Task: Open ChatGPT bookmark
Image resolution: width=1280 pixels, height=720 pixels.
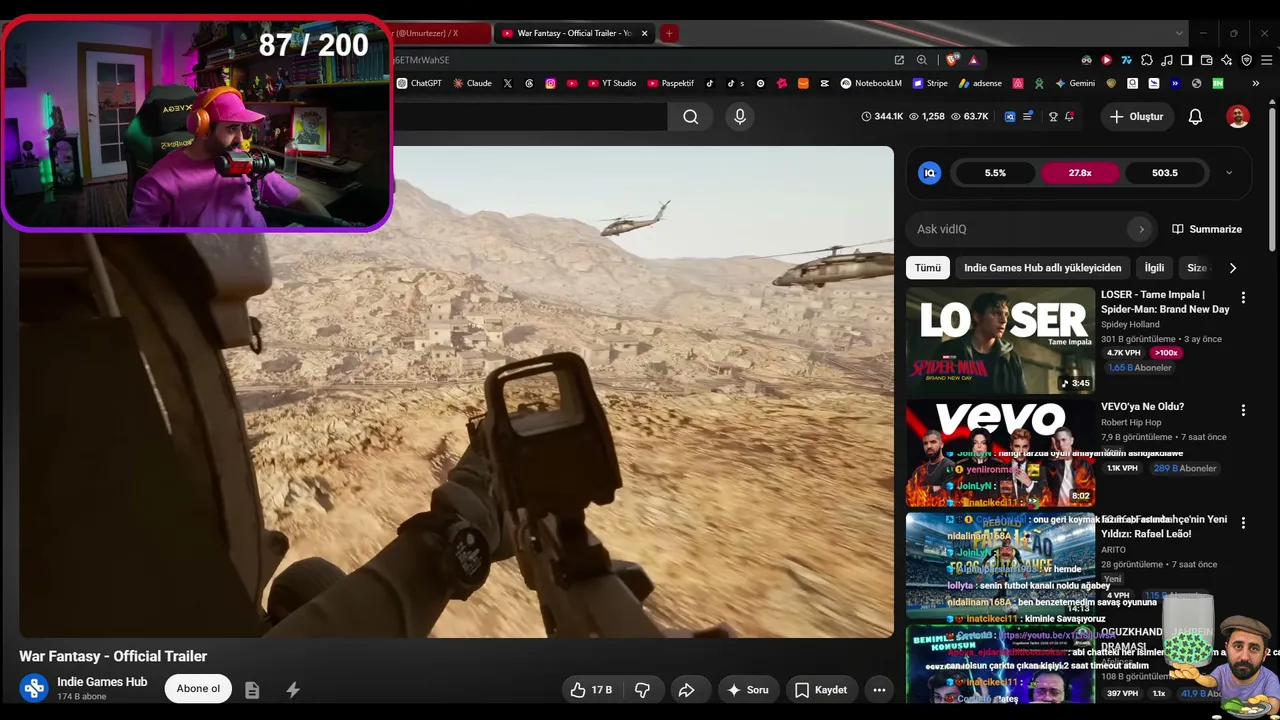Action: coord(419,84)
